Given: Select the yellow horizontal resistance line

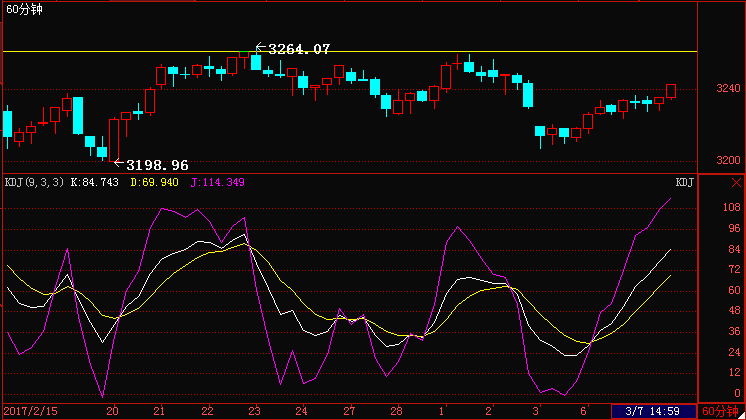Looking at the screenshot, I should coord(350,51).
